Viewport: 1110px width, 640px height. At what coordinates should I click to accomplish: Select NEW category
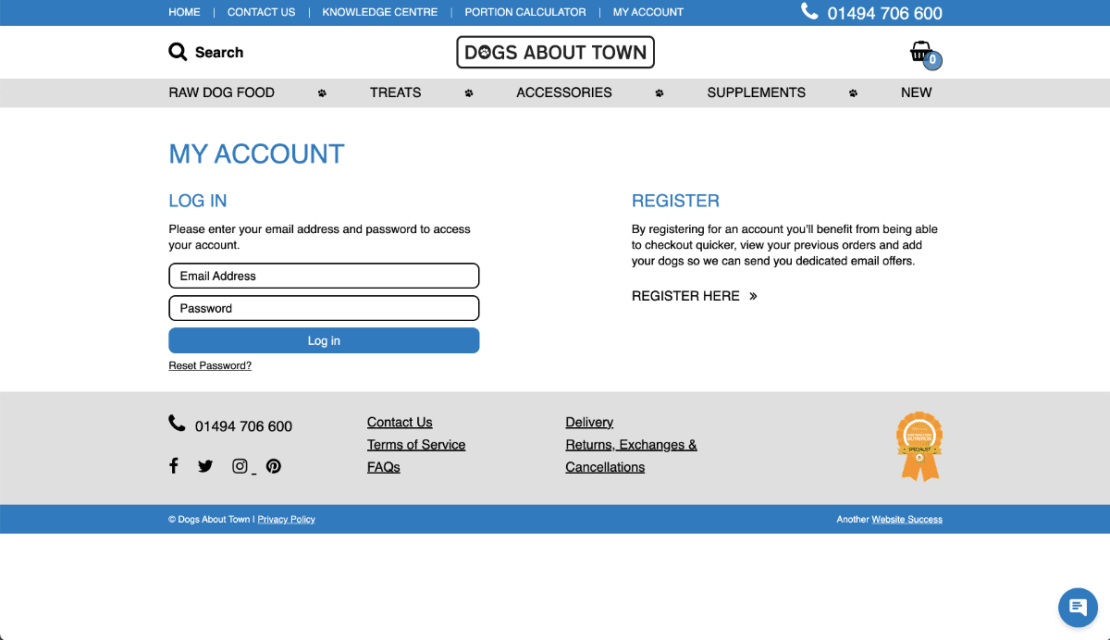916,93
